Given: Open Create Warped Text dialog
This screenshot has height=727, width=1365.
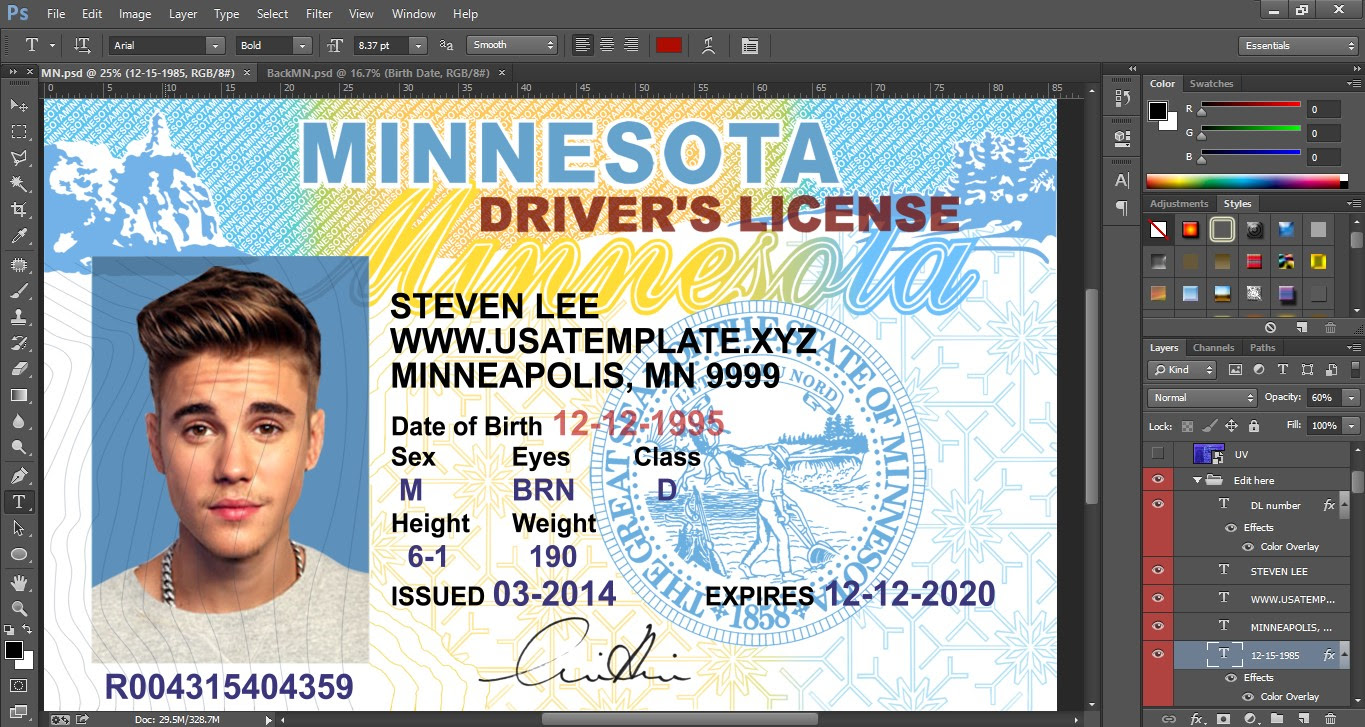Looking at the screenshot, I should pyautogui.click(x=708, y=45).
